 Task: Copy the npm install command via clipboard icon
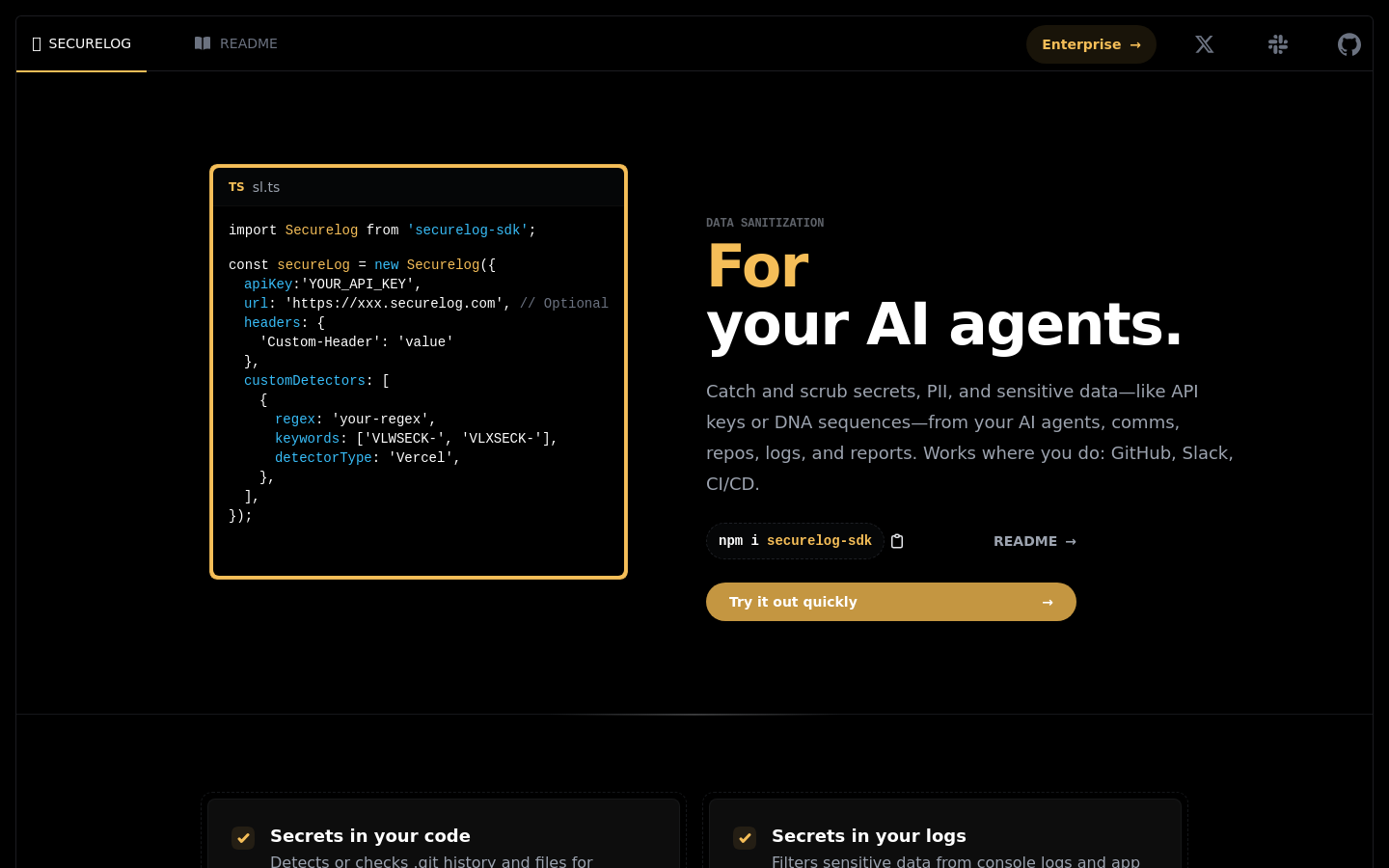(897, 541)
